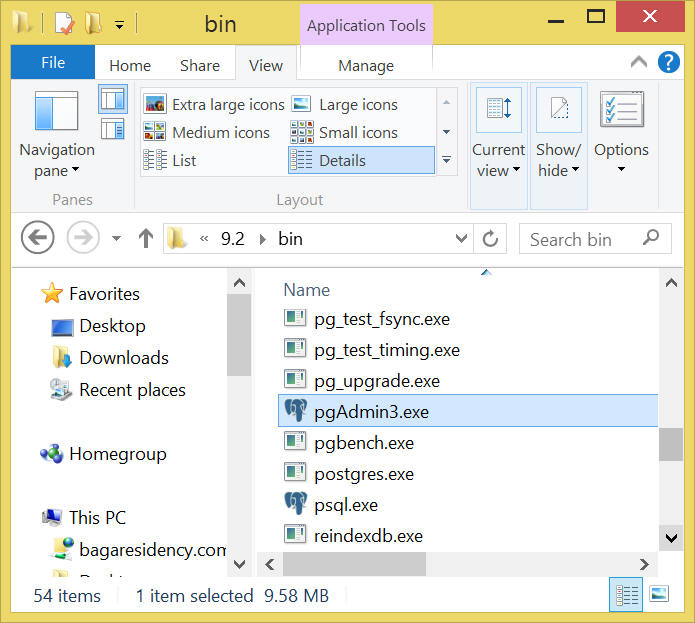Open the Navigation pane dropdown arrow

coord(75,169)
